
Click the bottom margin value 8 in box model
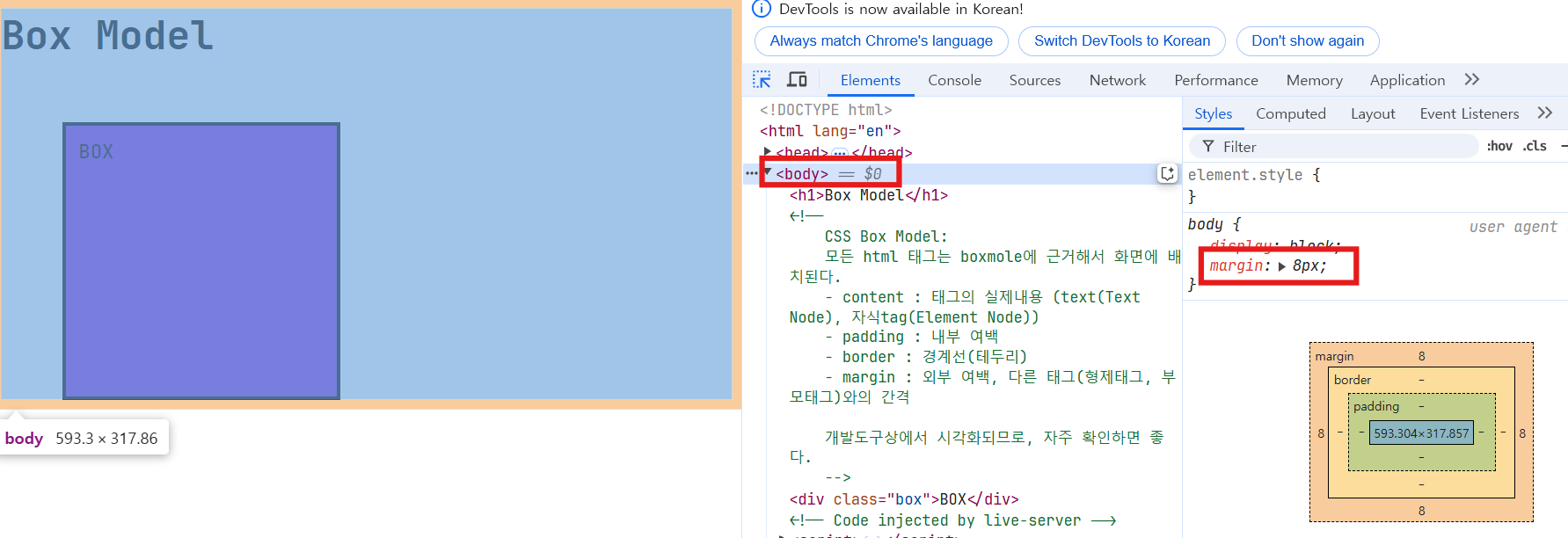[x=1421, y=511]
